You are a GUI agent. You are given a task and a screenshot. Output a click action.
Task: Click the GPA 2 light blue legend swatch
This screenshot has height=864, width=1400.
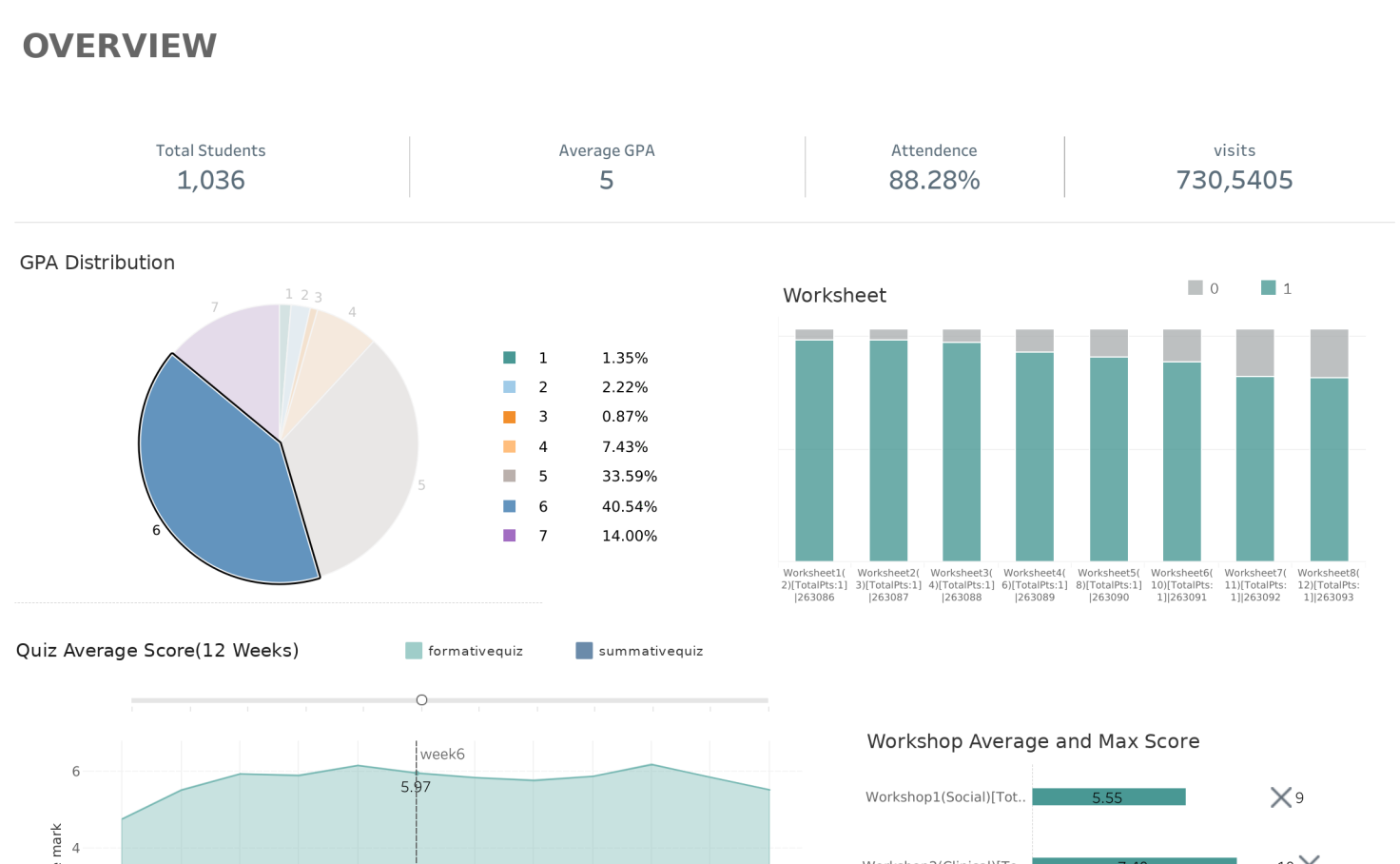pos(510,387)
